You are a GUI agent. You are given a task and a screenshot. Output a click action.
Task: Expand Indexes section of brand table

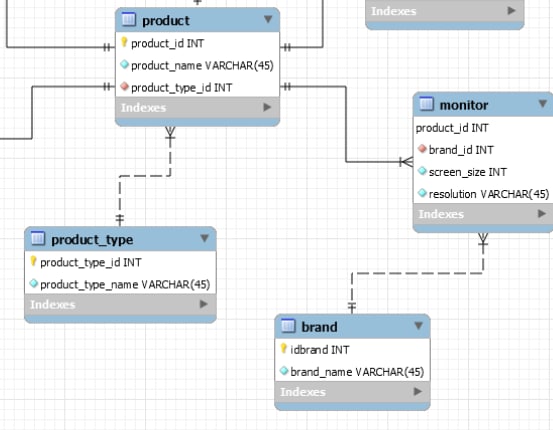click(418, 392)
